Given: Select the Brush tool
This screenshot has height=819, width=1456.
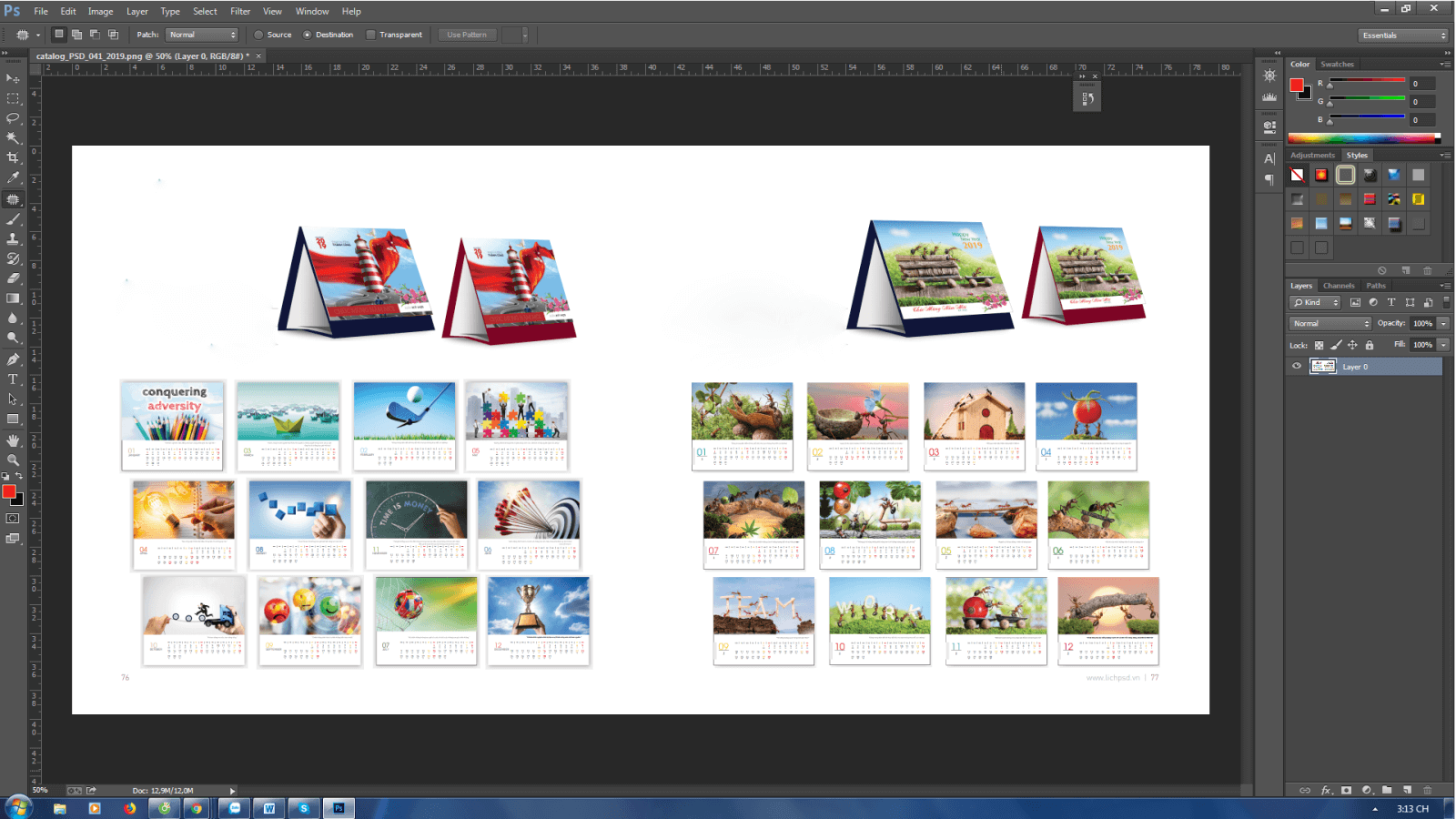Looking at the screenshot, I should (x=13, y=219).
